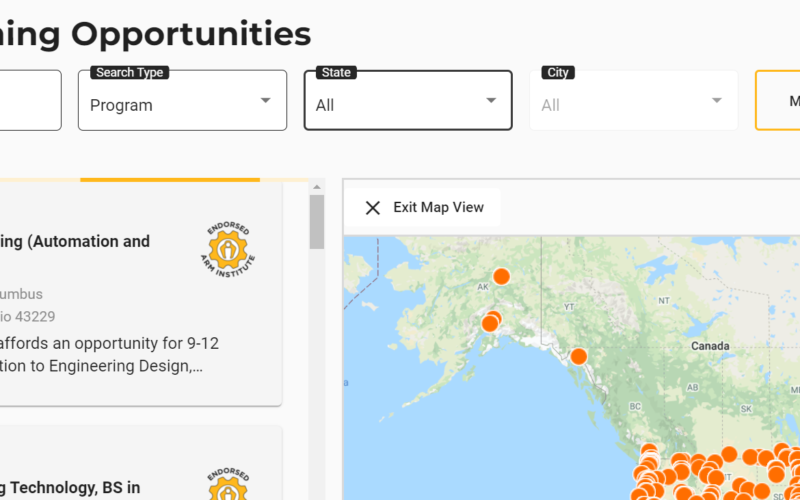The image size is (800, 500).
Task: Click the Canada label on the map
Action: coord(711,346)
